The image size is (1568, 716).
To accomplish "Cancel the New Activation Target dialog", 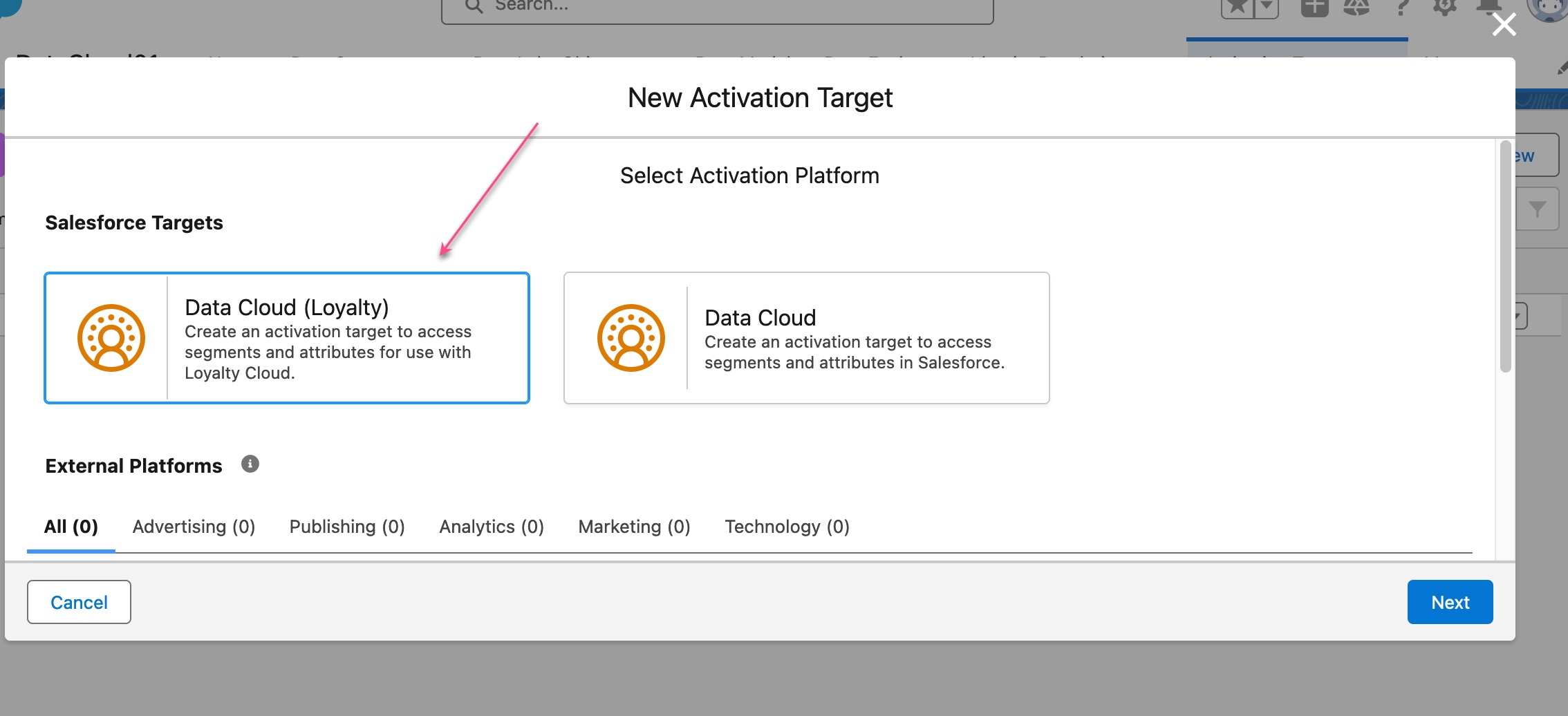I will (x=79, y=602).
